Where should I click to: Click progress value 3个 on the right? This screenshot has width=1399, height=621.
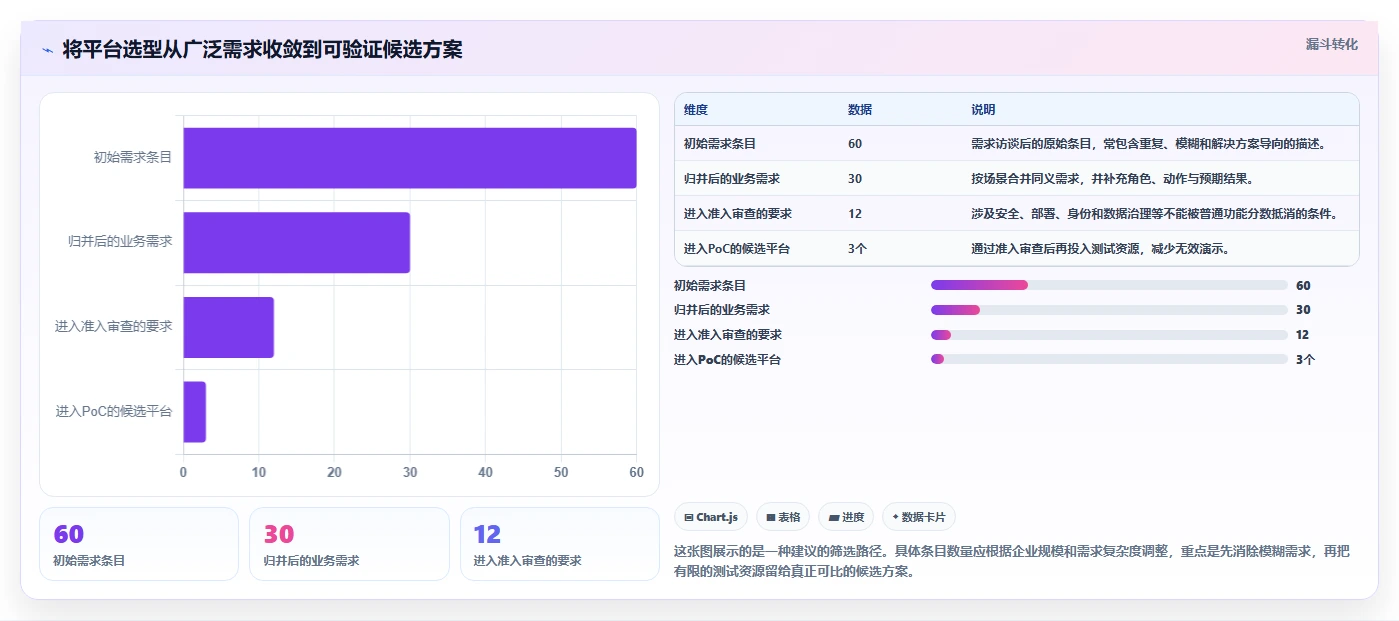(x=1305, y=359)
